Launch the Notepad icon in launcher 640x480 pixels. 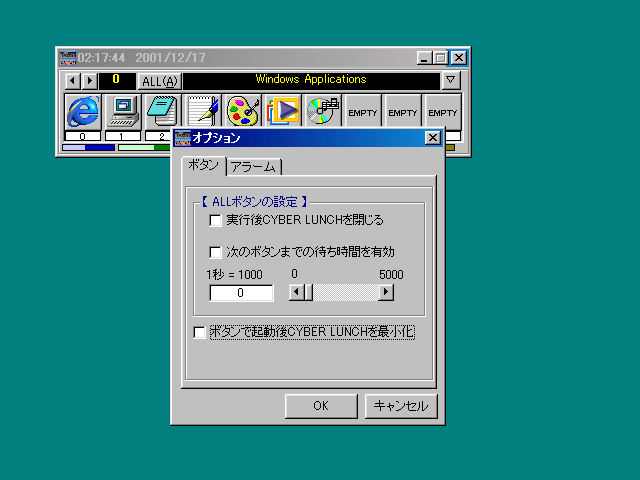163,111
